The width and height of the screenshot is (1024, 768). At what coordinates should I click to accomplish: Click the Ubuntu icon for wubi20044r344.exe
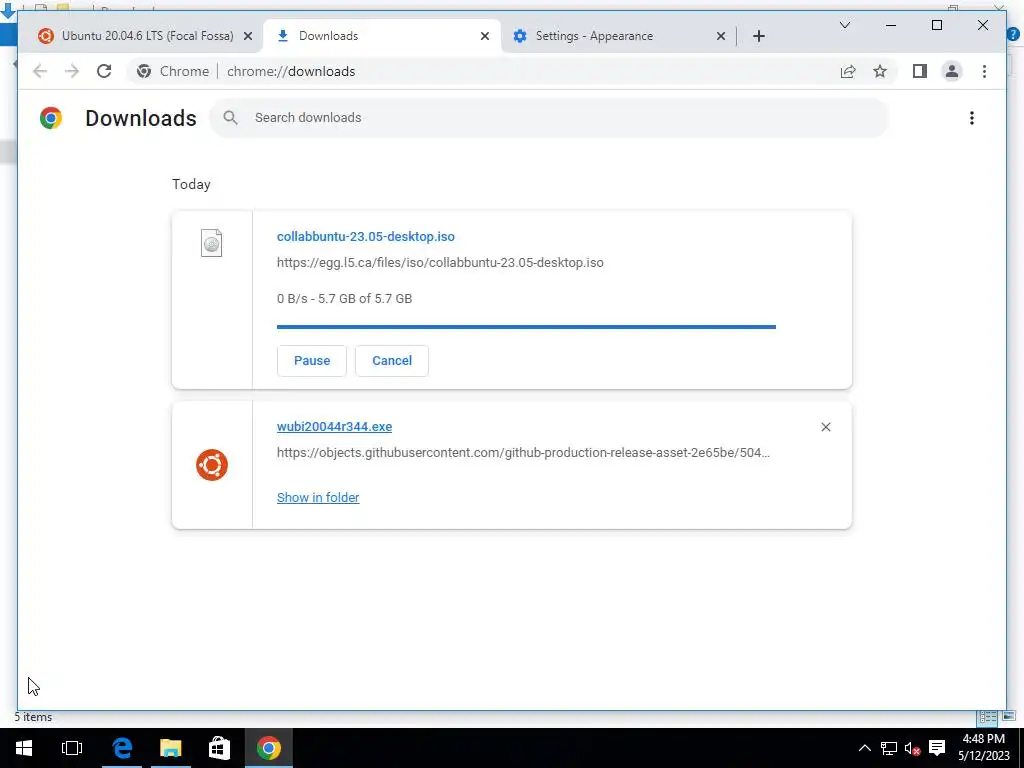click(x=212, y=465)
